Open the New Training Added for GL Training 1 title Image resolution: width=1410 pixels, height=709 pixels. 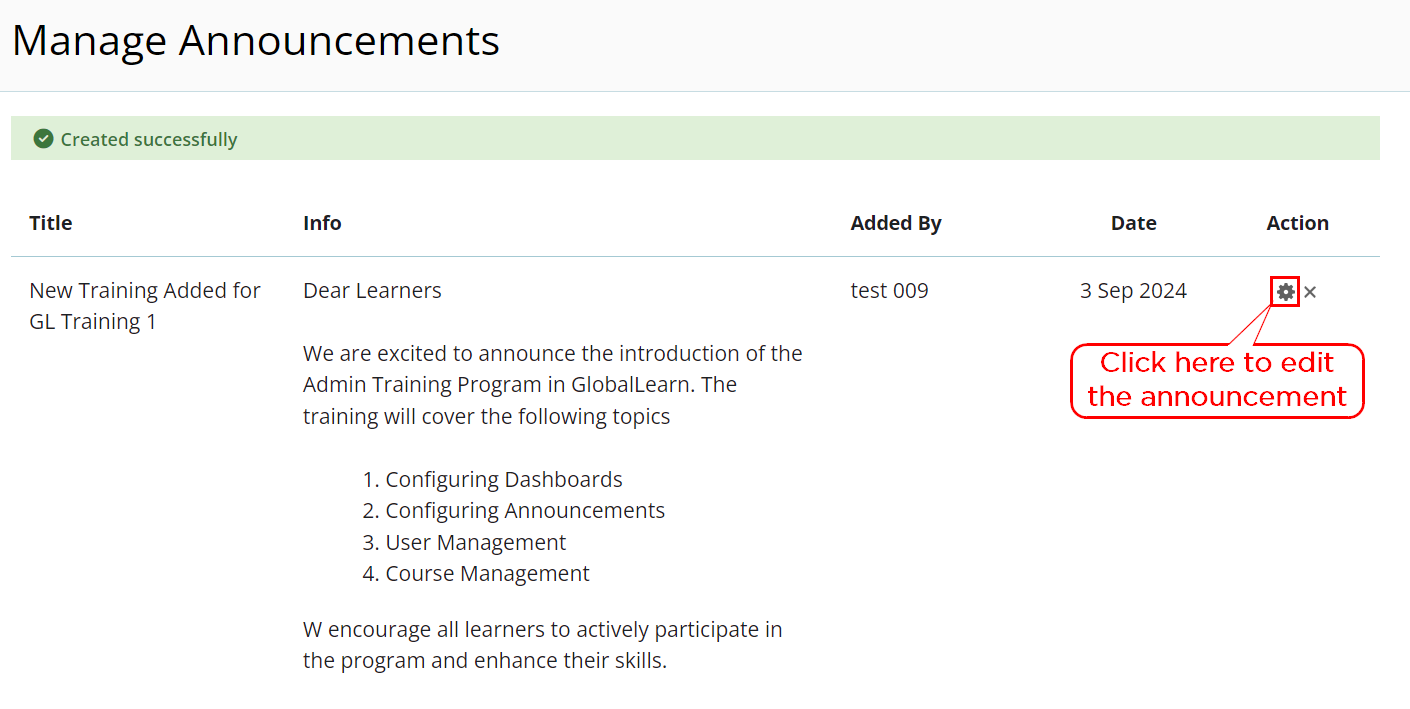(145, 306)
